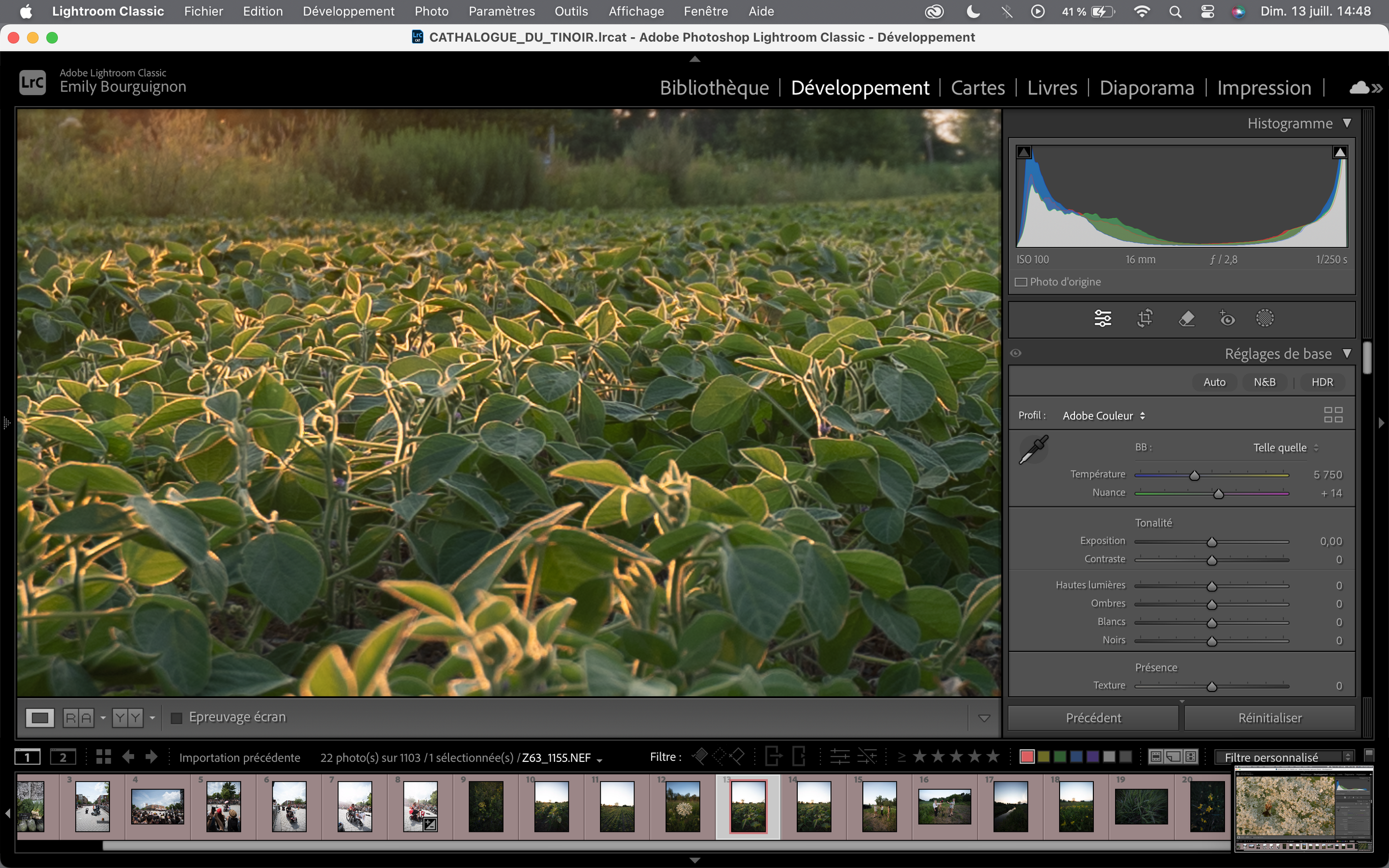
Task: Pick the white balance eyedropper tool
Action: pos(1033,449)
